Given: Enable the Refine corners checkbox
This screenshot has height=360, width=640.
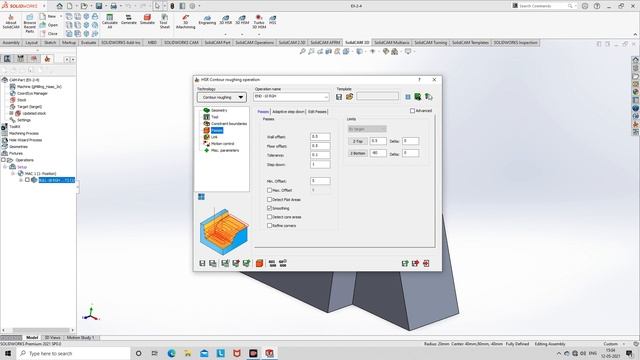Looking at the screenshot, I should point(269,225).
